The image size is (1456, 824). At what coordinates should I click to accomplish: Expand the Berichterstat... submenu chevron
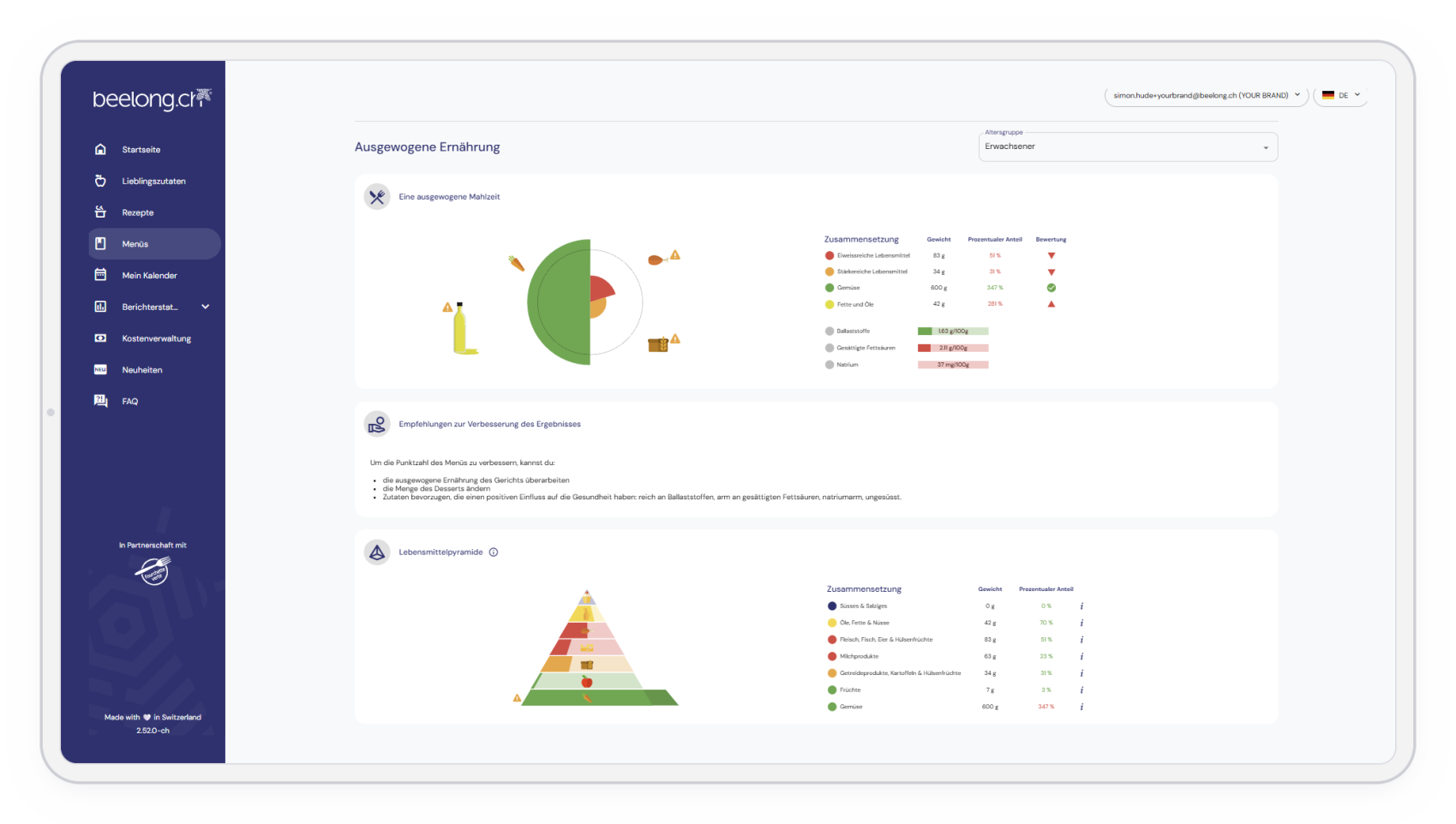(206, 307)
